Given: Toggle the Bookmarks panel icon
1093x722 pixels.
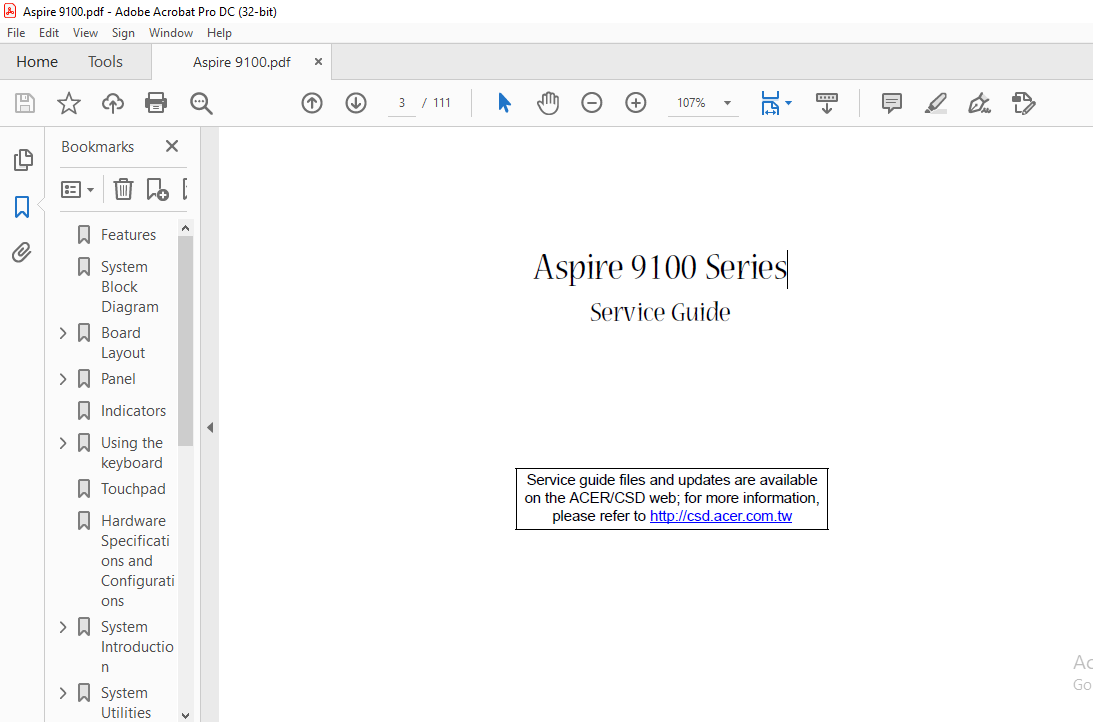Looking at the screenshot, I should tap(22, 207).
